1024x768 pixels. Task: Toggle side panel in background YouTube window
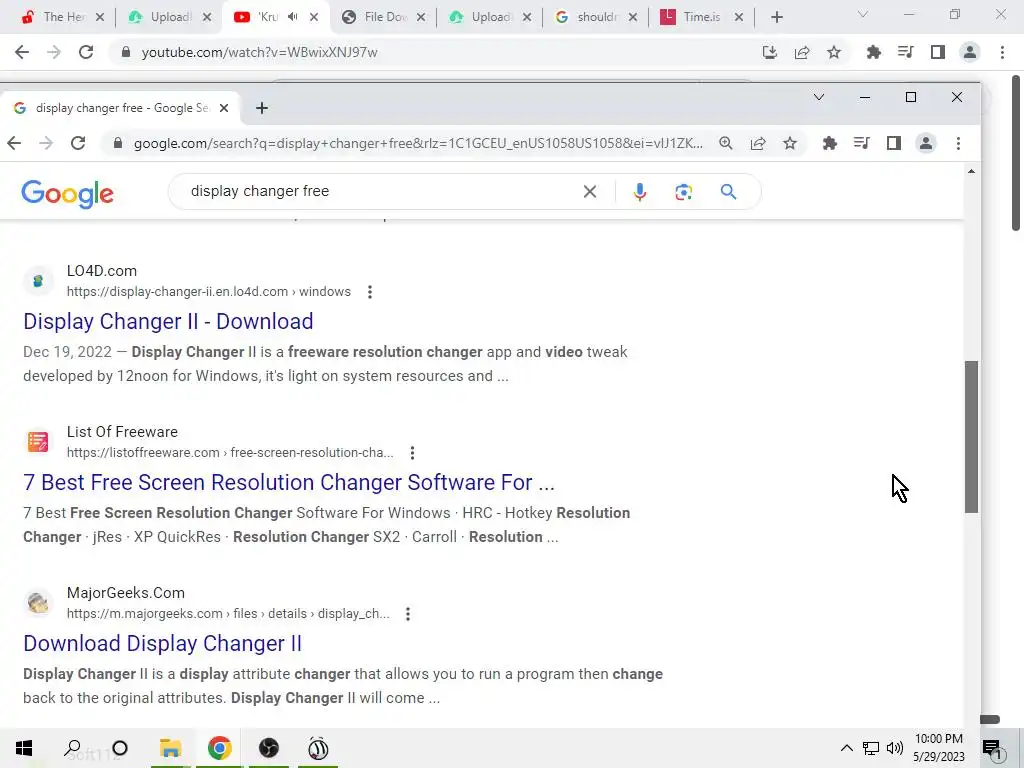pyautogui.click(x=938, y=52)
